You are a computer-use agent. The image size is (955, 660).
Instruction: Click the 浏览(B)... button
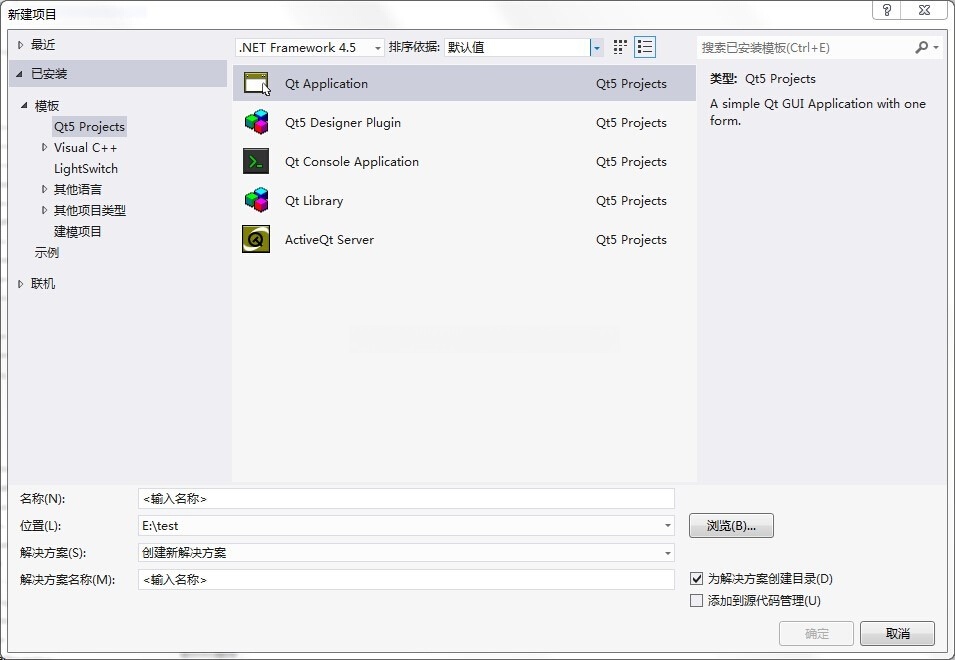pos(731,525)
